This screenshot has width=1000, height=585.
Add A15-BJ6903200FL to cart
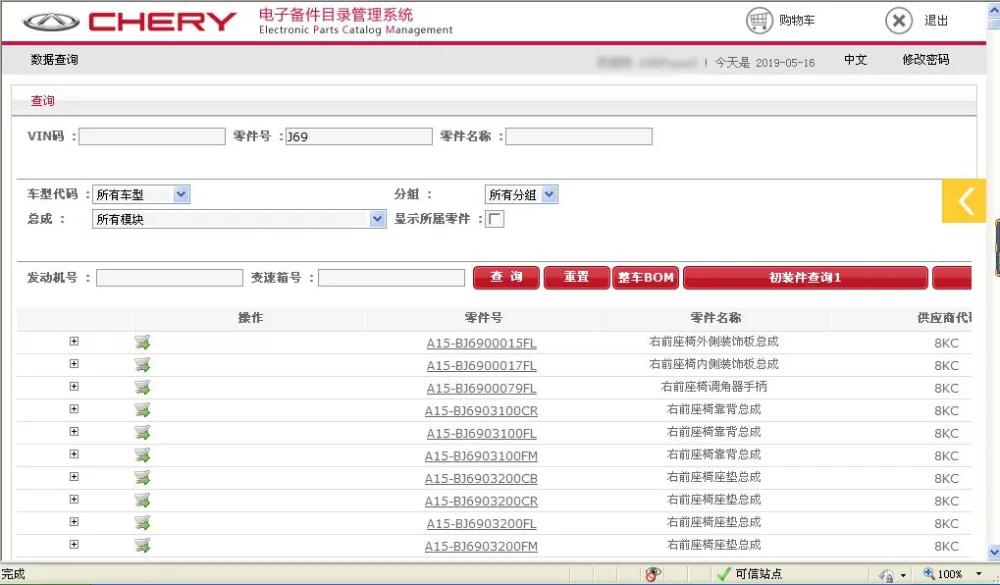click(142, 523)
